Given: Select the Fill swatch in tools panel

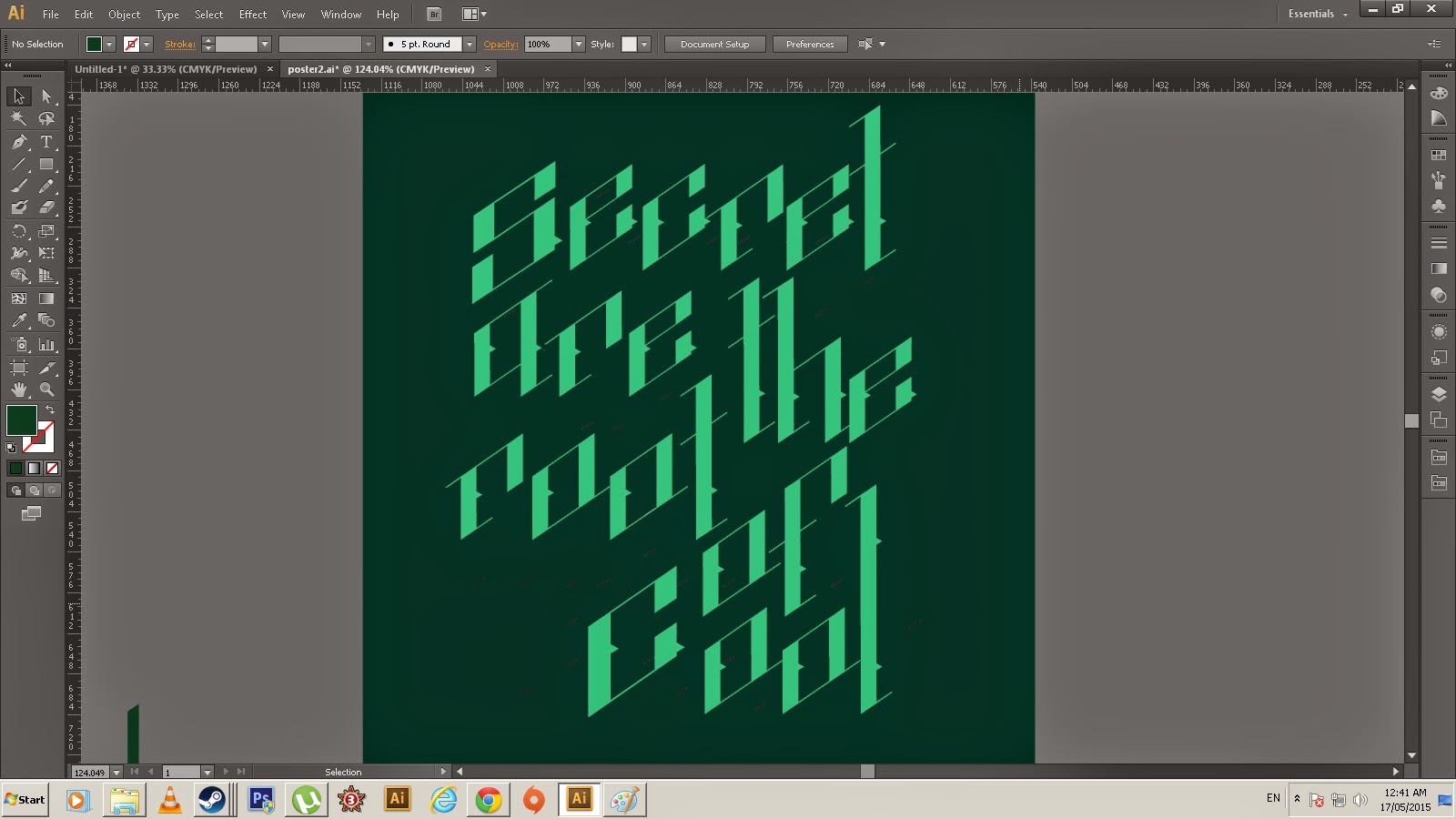Looking at the screenshot, I should (22, 420).
